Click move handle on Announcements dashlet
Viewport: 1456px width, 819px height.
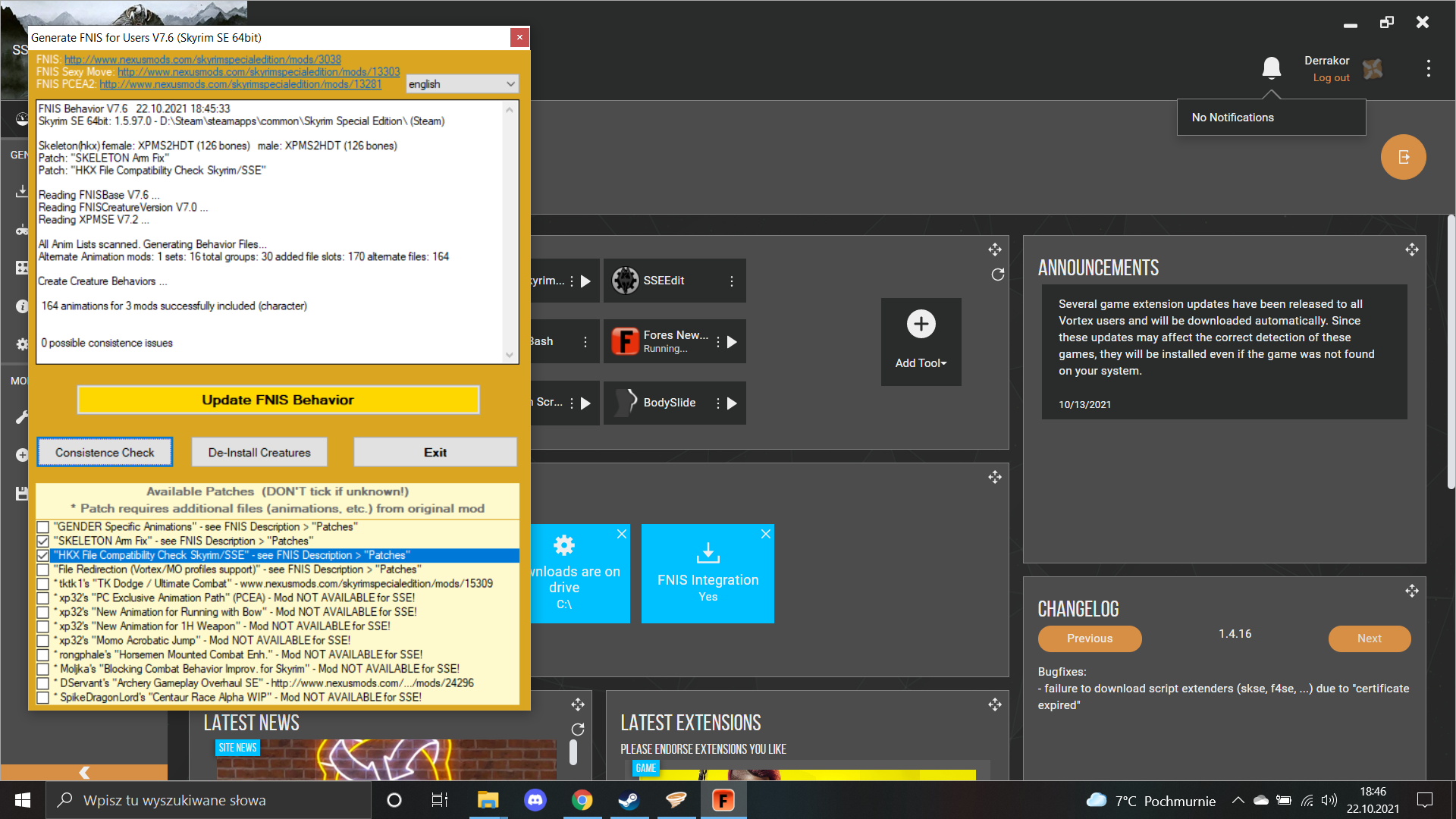1412,249
